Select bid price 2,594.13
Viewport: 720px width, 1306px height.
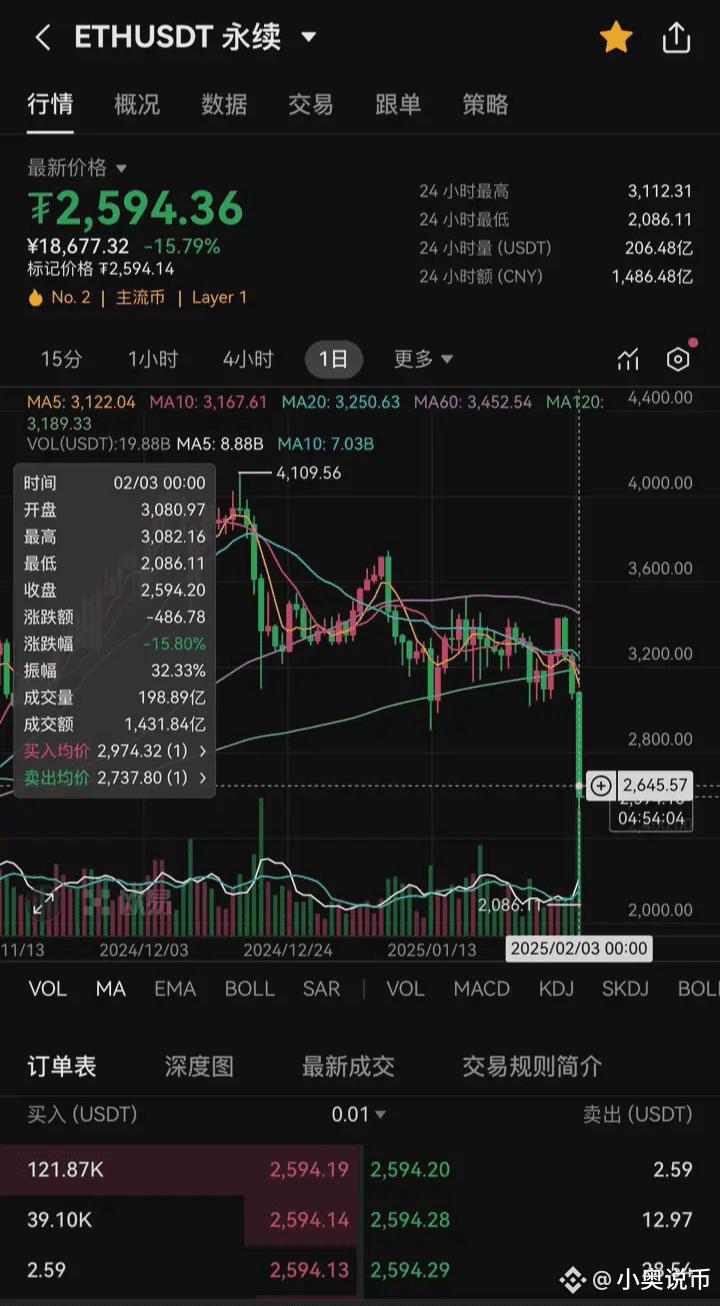pyautogui.click(x=309, y=1270)
